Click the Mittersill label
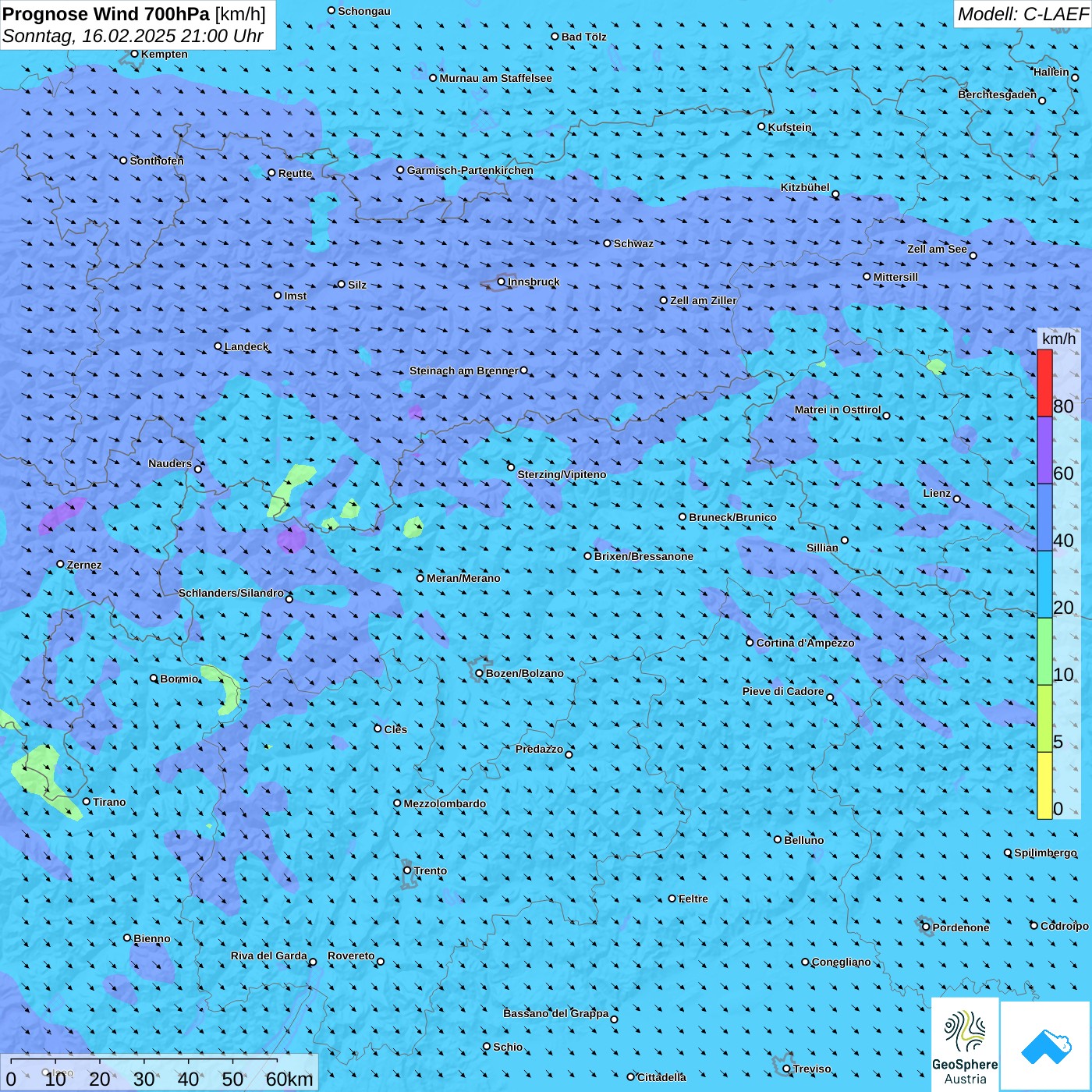Screen dimensions: 1092x1092 [x=895, y=277]
